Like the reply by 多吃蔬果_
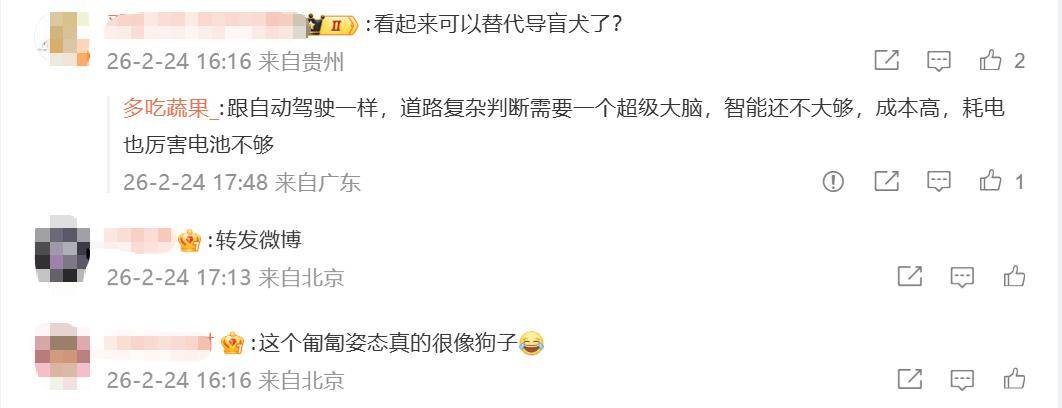1062x408 pixels. click(990, 181)
